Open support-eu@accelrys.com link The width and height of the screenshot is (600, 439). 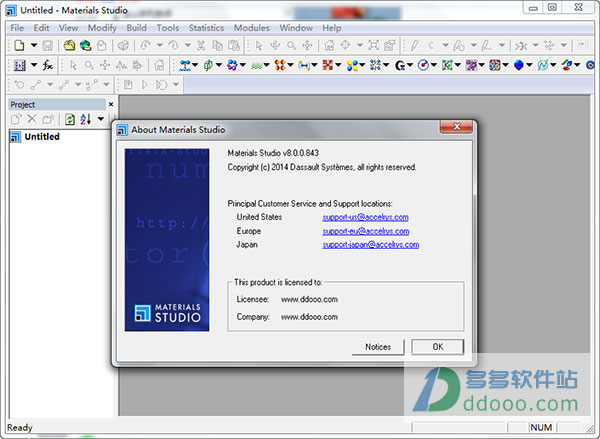pos(366,231)
